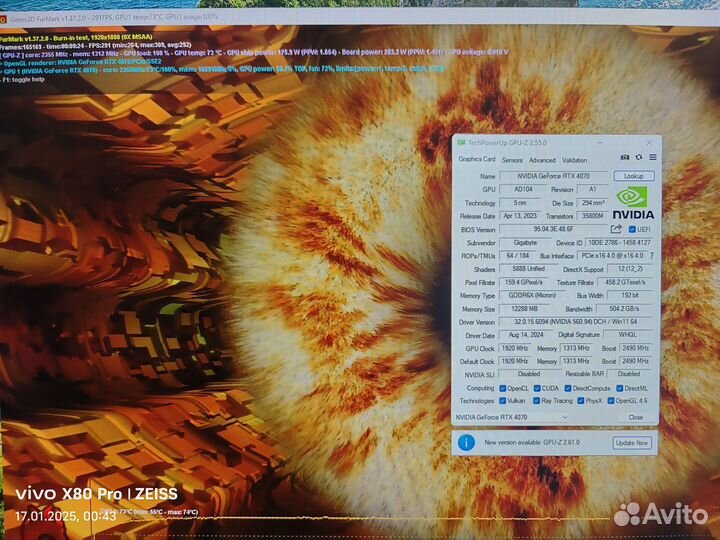Switch to the Sensors tab
This screenshot has height=540, width=720.
512,160
